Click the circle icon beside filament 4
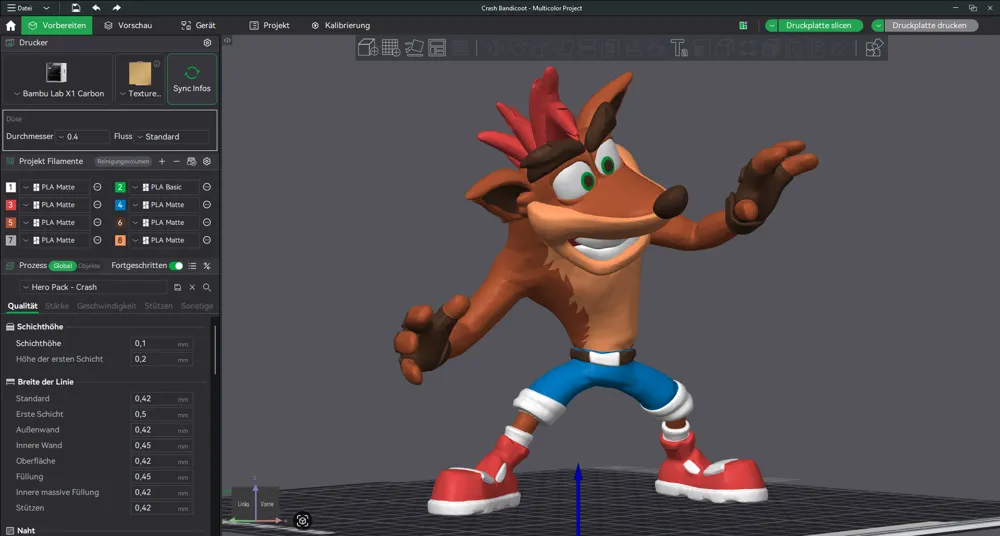 (207, 205)
